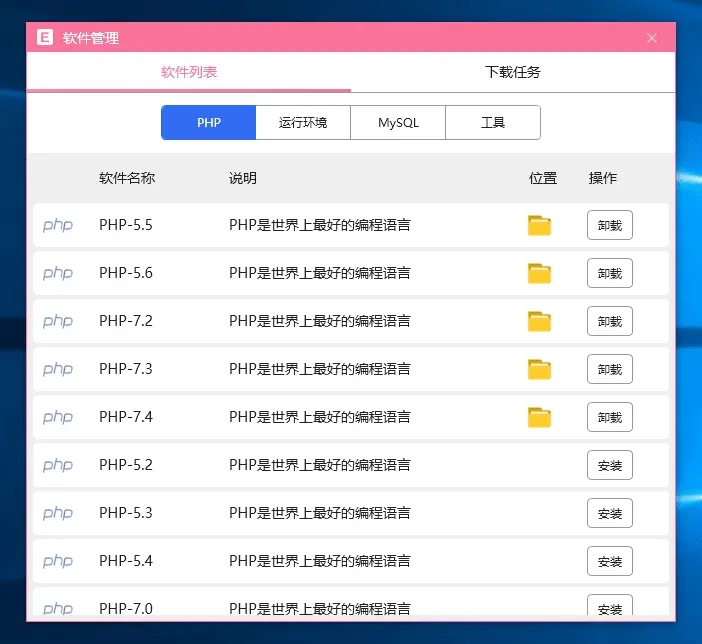
Task: Select the PHP-7.3 name text
Action: (x=126, y=369)
